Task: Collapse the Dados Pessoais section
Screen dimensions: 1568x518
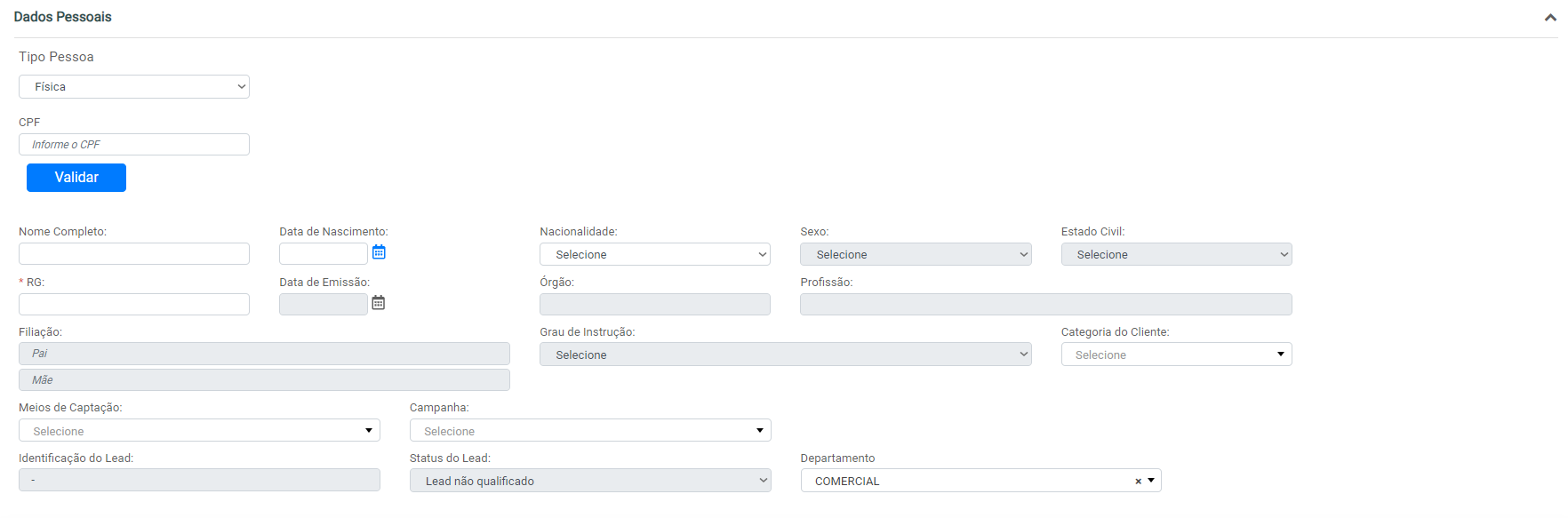Action: pyautogui.click(x=1550, y=18)
